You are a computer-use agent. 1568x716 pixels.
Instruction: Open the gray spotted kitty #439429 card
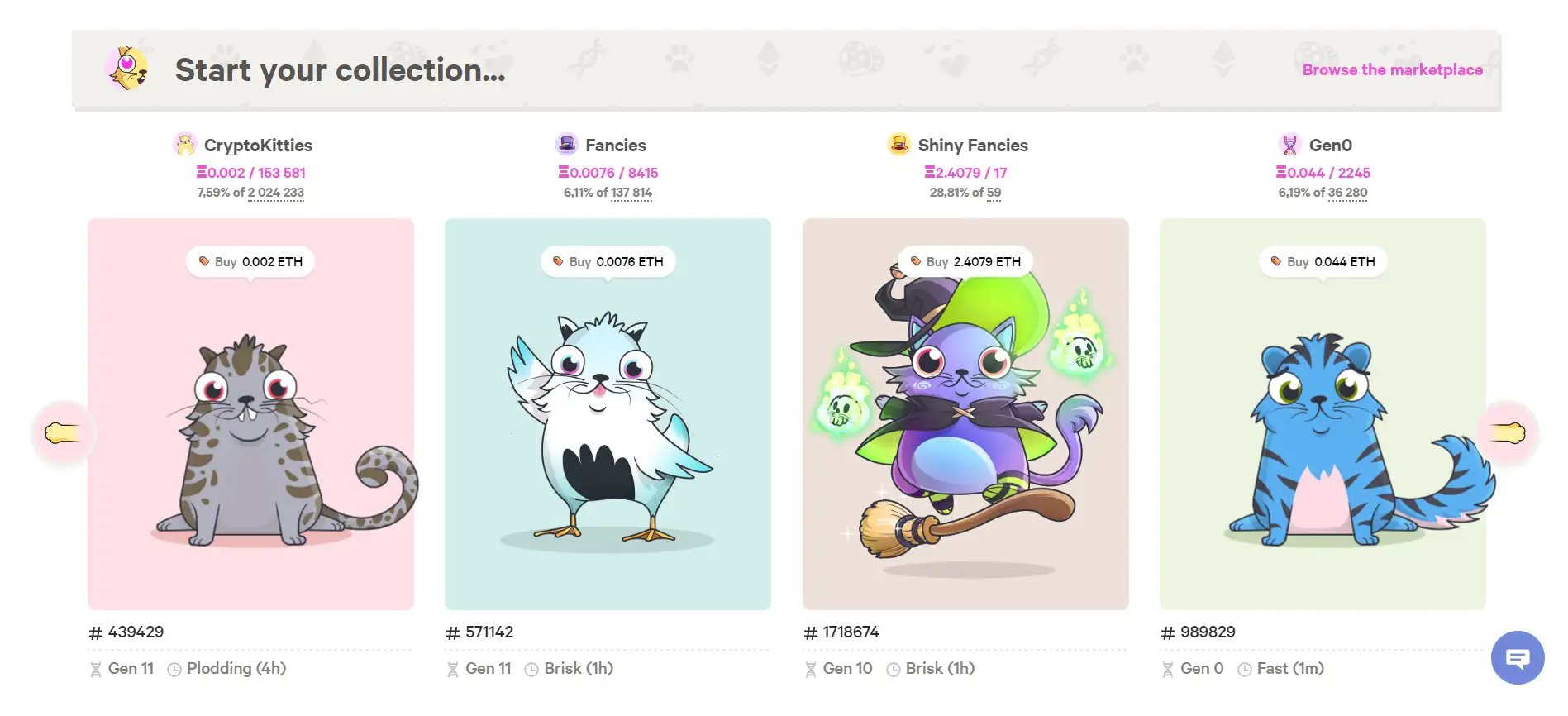tap(250, 414)
